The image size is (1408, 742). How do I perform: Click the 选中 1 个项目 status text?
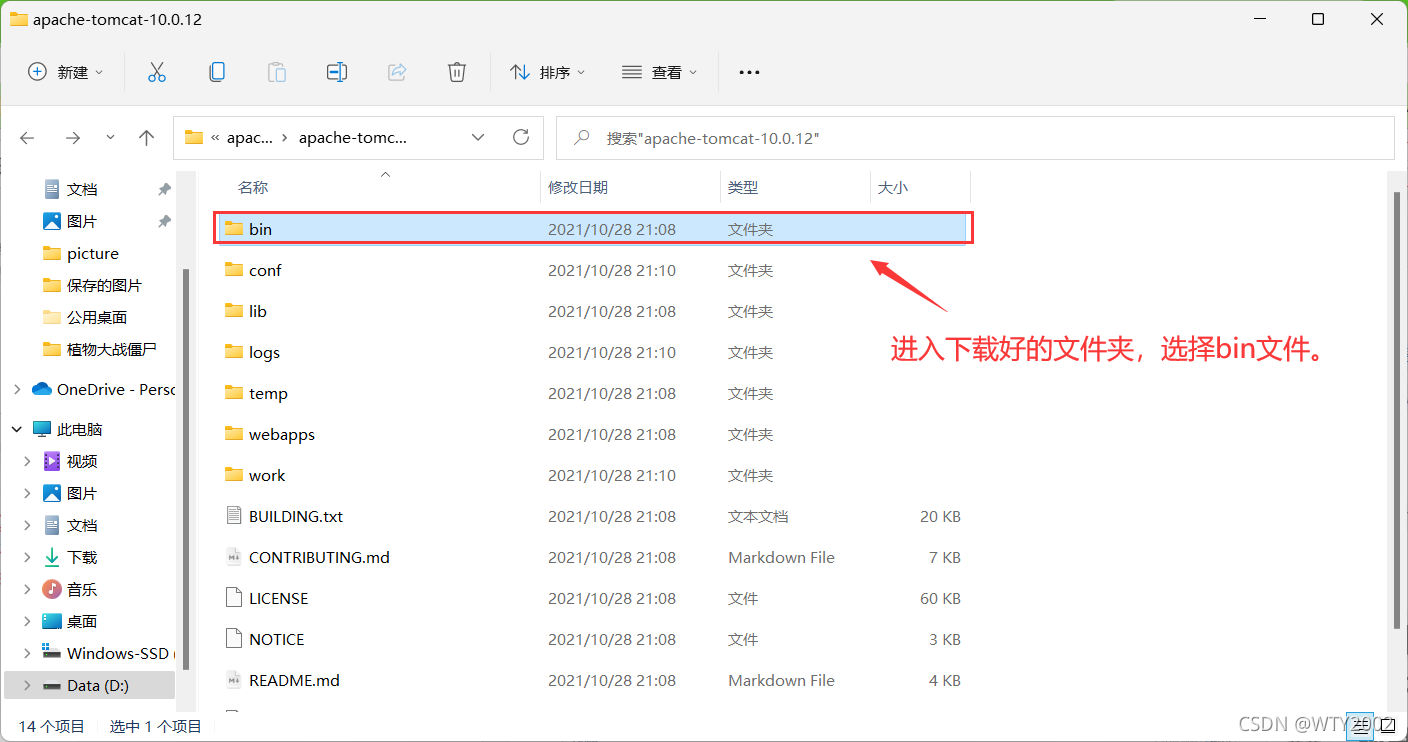click(155, 726)
